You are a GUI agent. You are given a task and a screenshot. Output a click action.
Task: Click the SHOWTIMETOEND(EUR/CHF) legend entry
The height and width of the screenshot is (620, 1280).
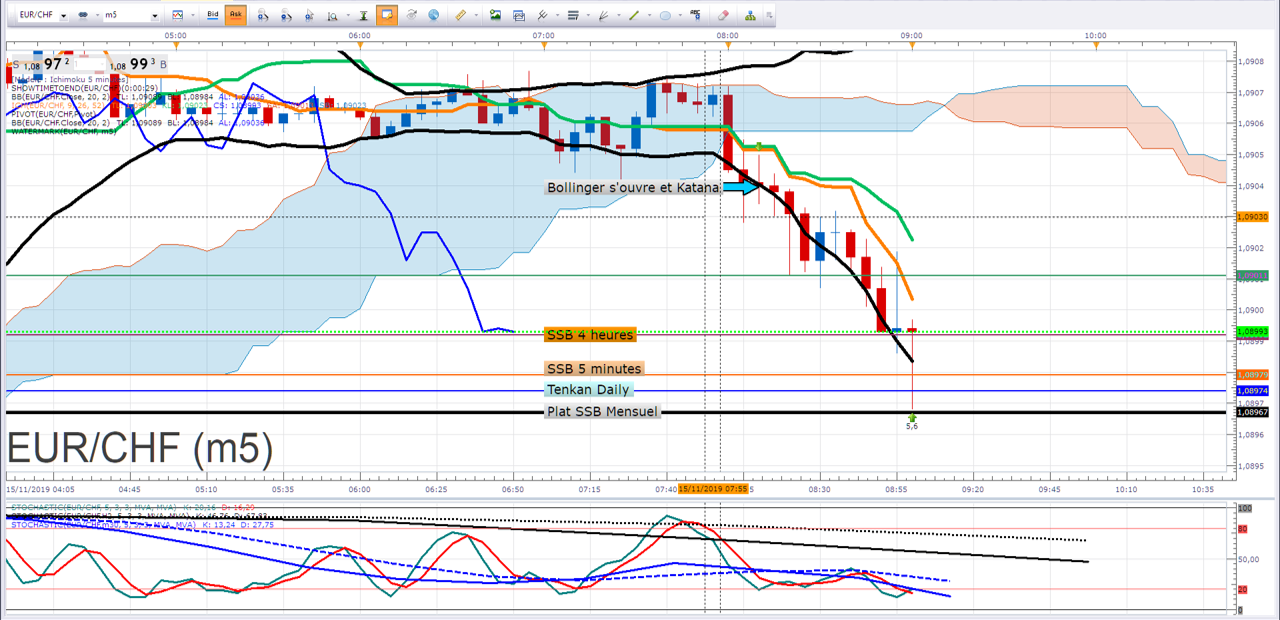tap(85, 88)
